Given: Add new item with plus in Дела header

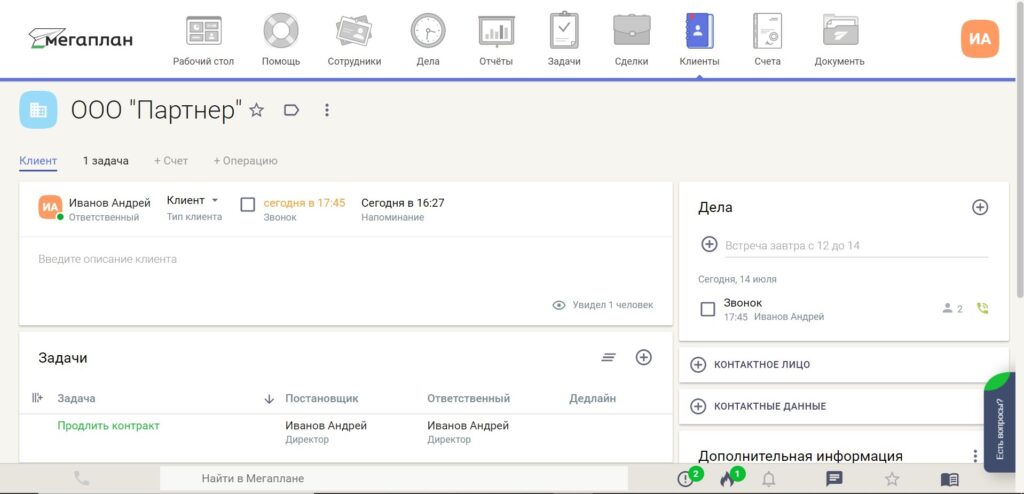Looking at the screenshot, I should (x=980, y=208).
